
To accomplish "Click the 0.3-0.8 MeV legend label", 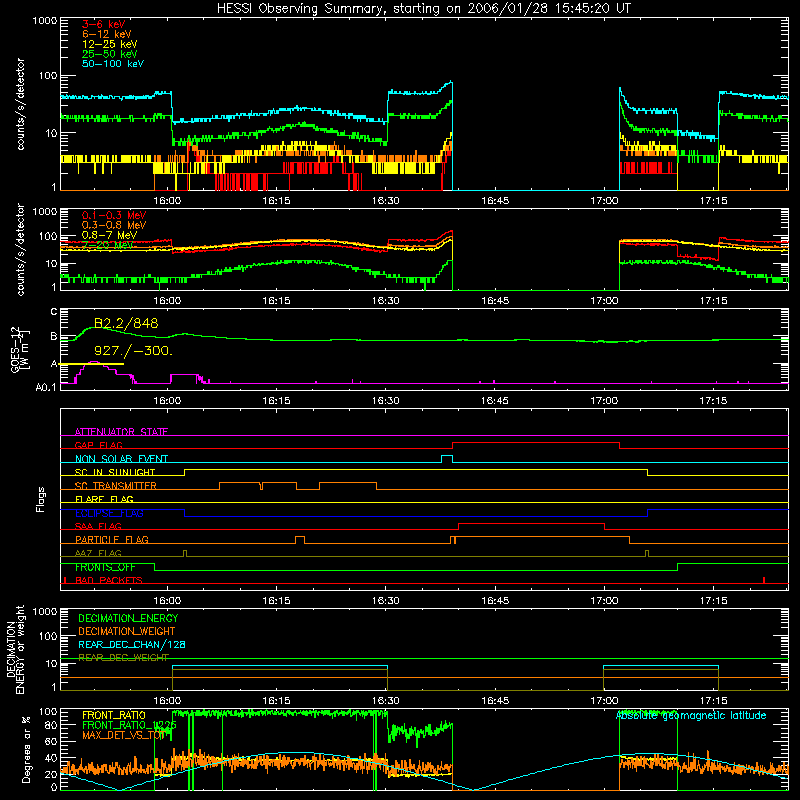I will point(114,225).
